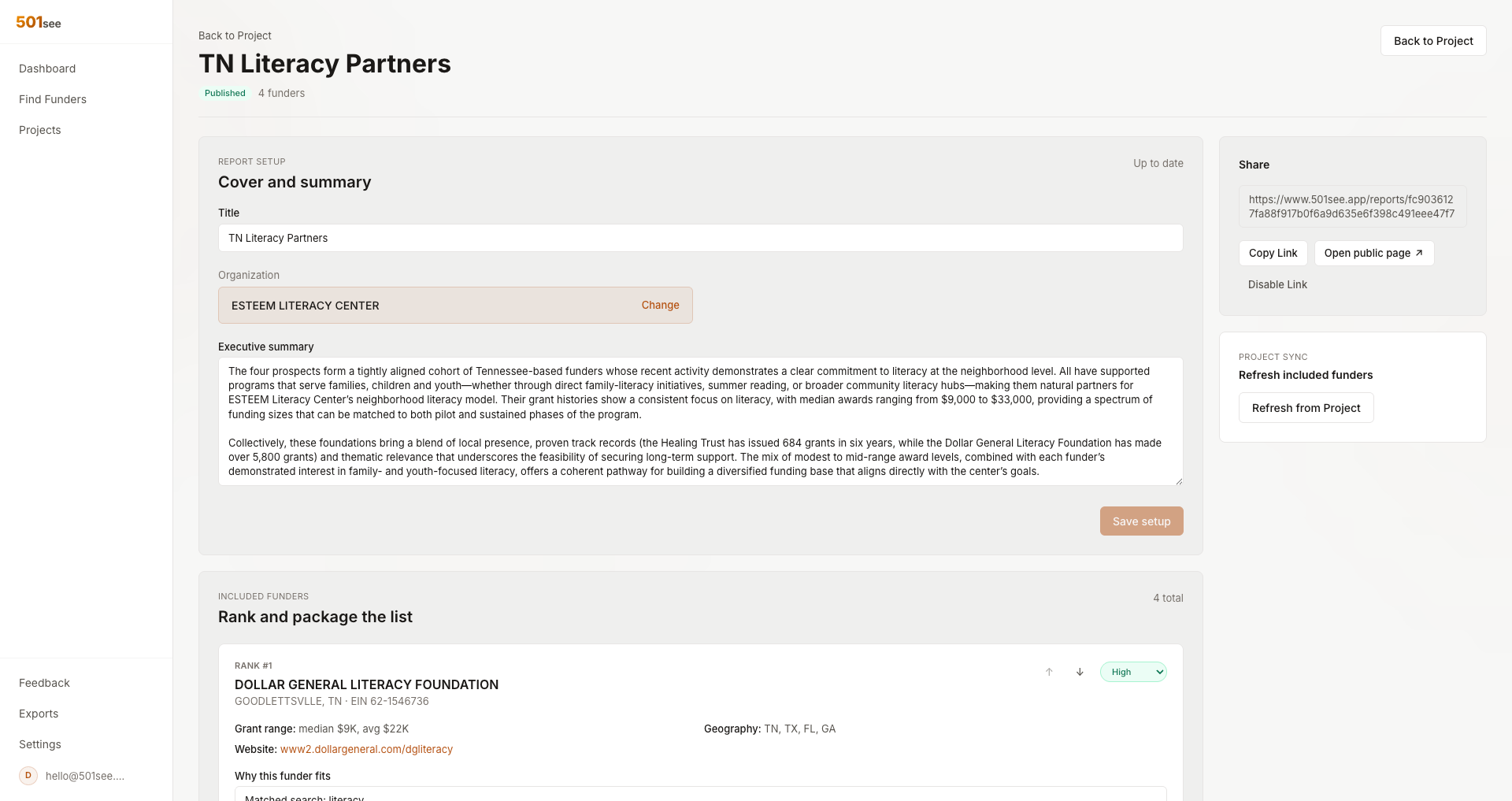The width and height of the screenshot is (1512, 801).
Task: Open Exports in the sidebar
Action: 39,714
